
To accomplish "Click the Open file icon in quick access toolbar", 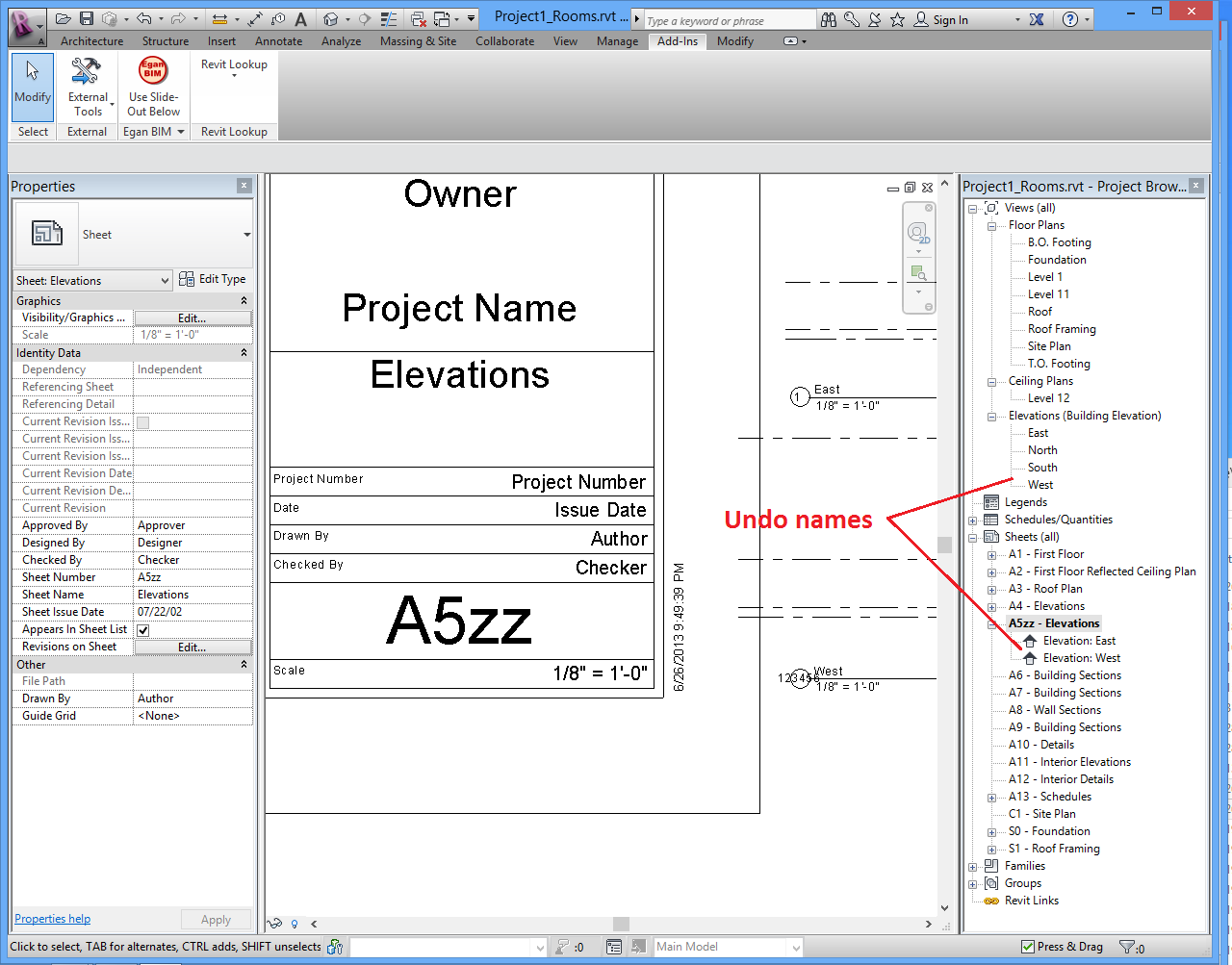I will point(64,19).
